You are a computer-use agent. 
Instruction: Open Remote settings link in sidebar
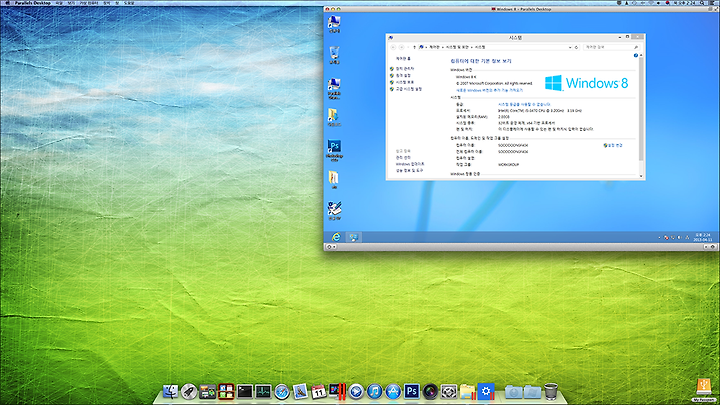(403, 75)
